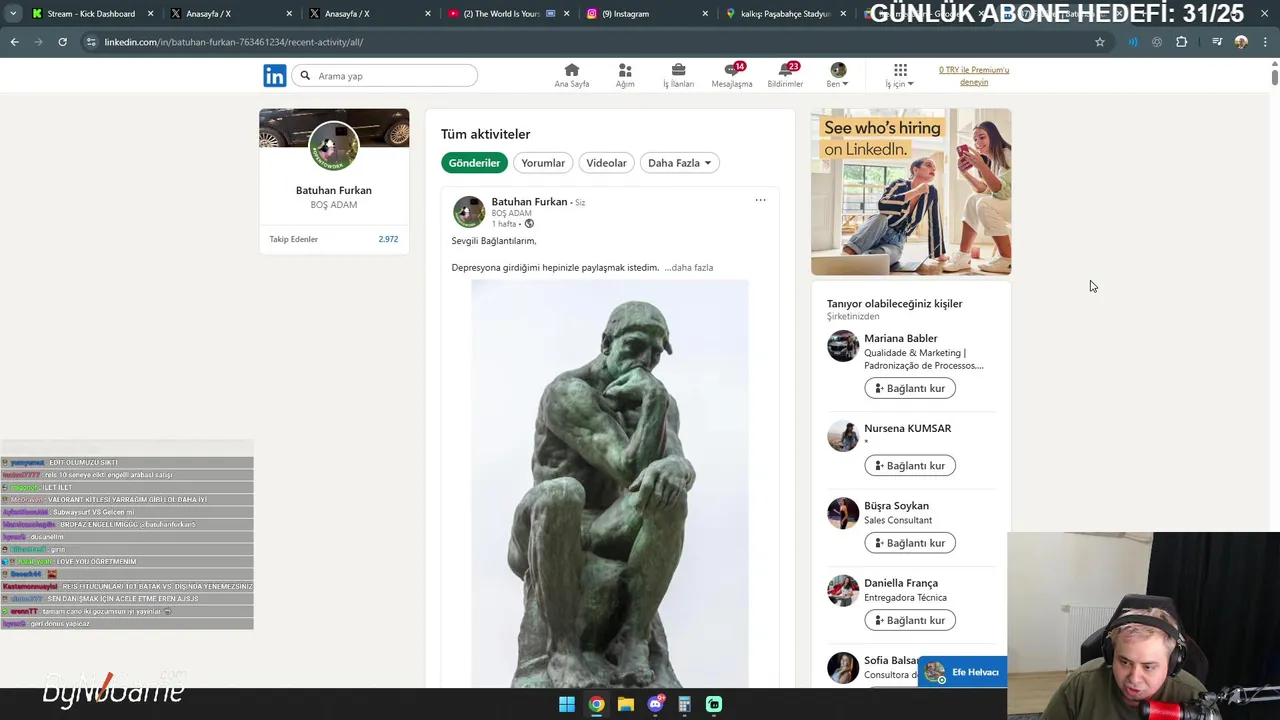Screen dimensions: 1280x720
Task: Bookmark this page with star icon
Action: tap(1100, 42)
